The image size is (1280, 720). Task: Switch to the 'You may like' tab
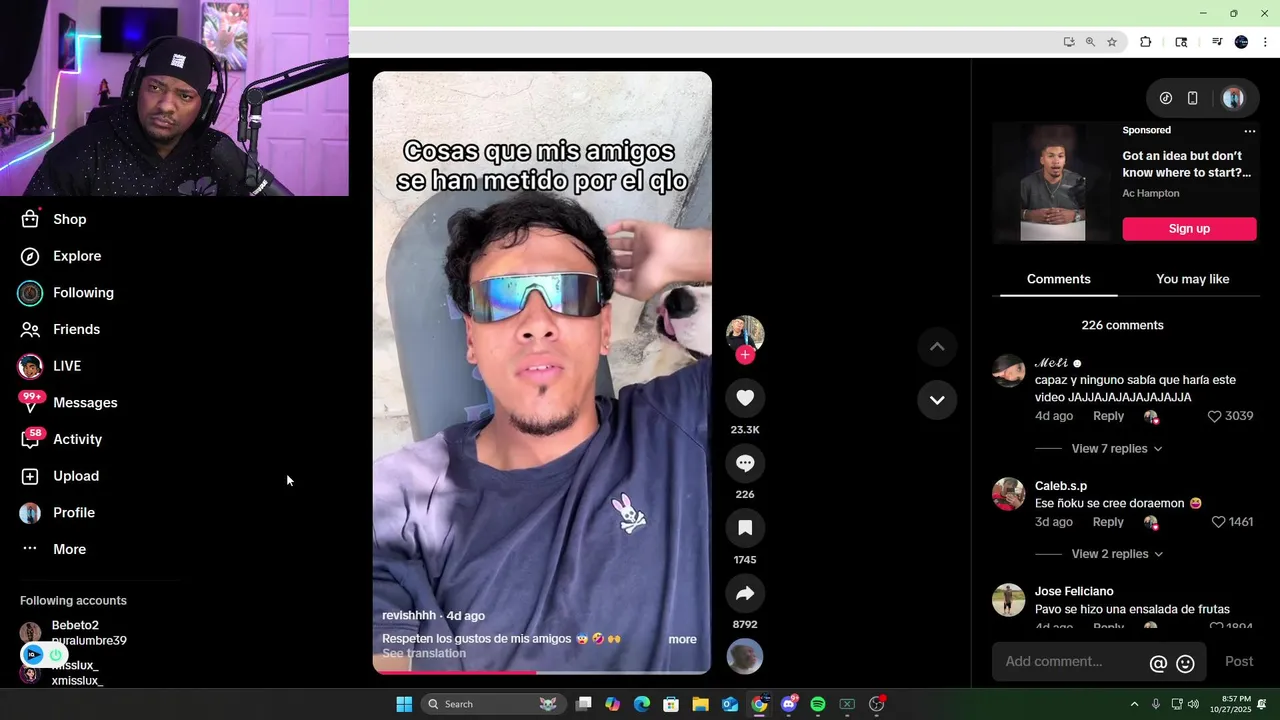point(1193,279)
